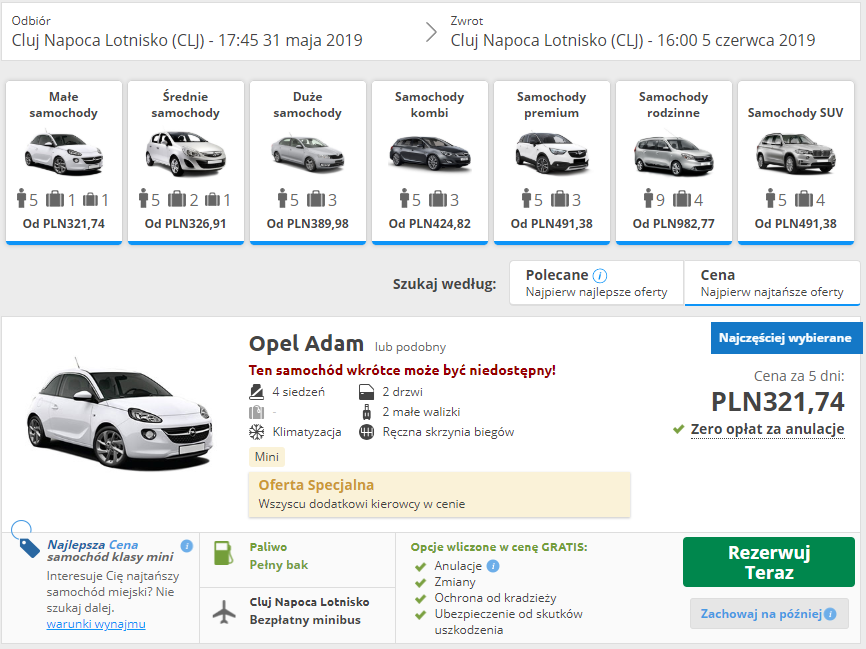Image resolution: width=866 pixels, height=649 pixels.
Task: Click info icon beside Anulacje option
Action: [x=493, y=566]
